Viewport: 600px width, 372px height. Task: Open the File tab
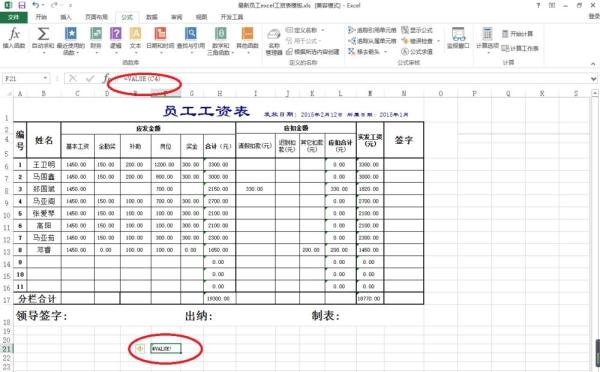13,17
